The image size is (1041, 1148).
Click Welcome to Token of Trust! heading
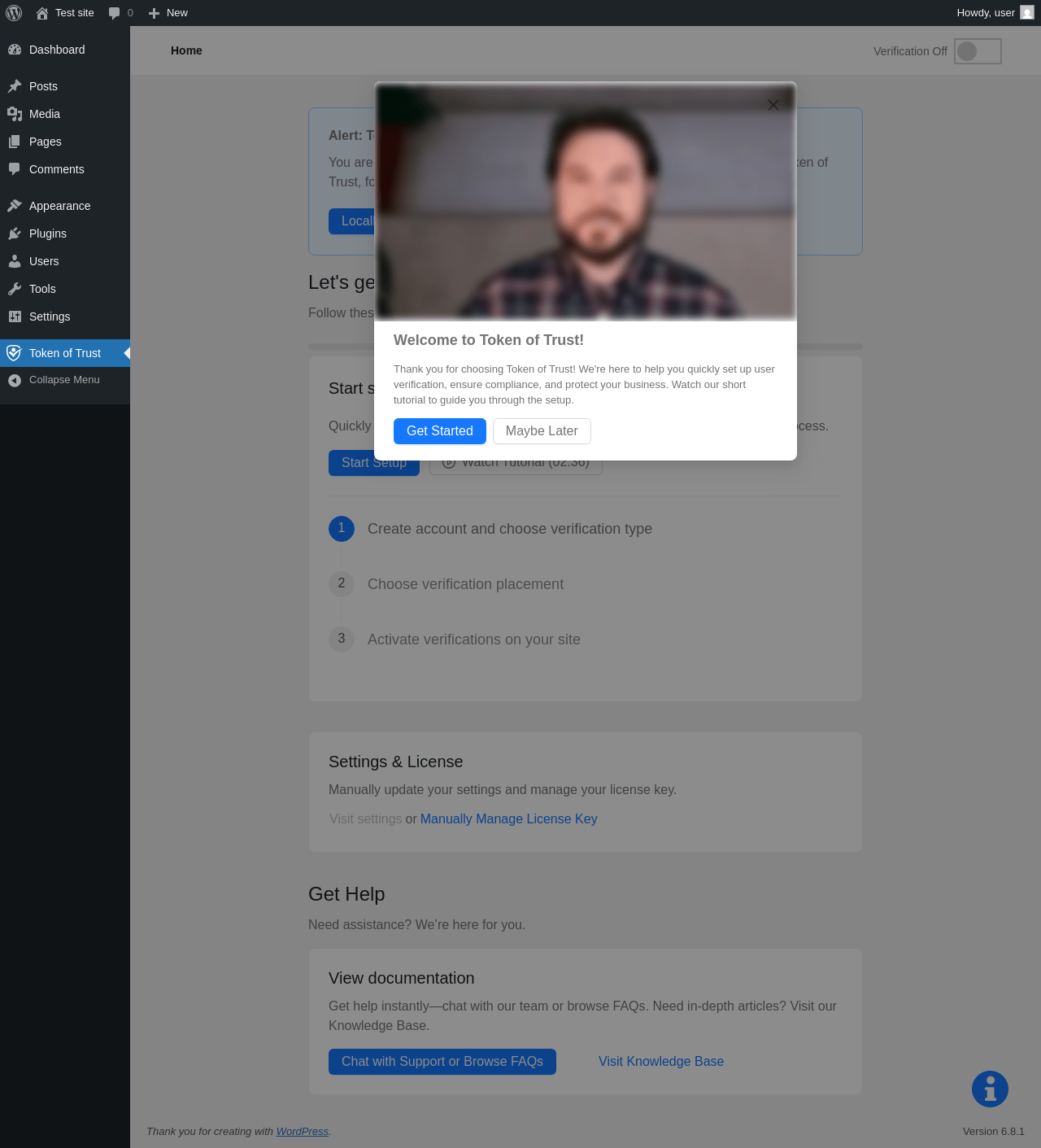(489, 340)
